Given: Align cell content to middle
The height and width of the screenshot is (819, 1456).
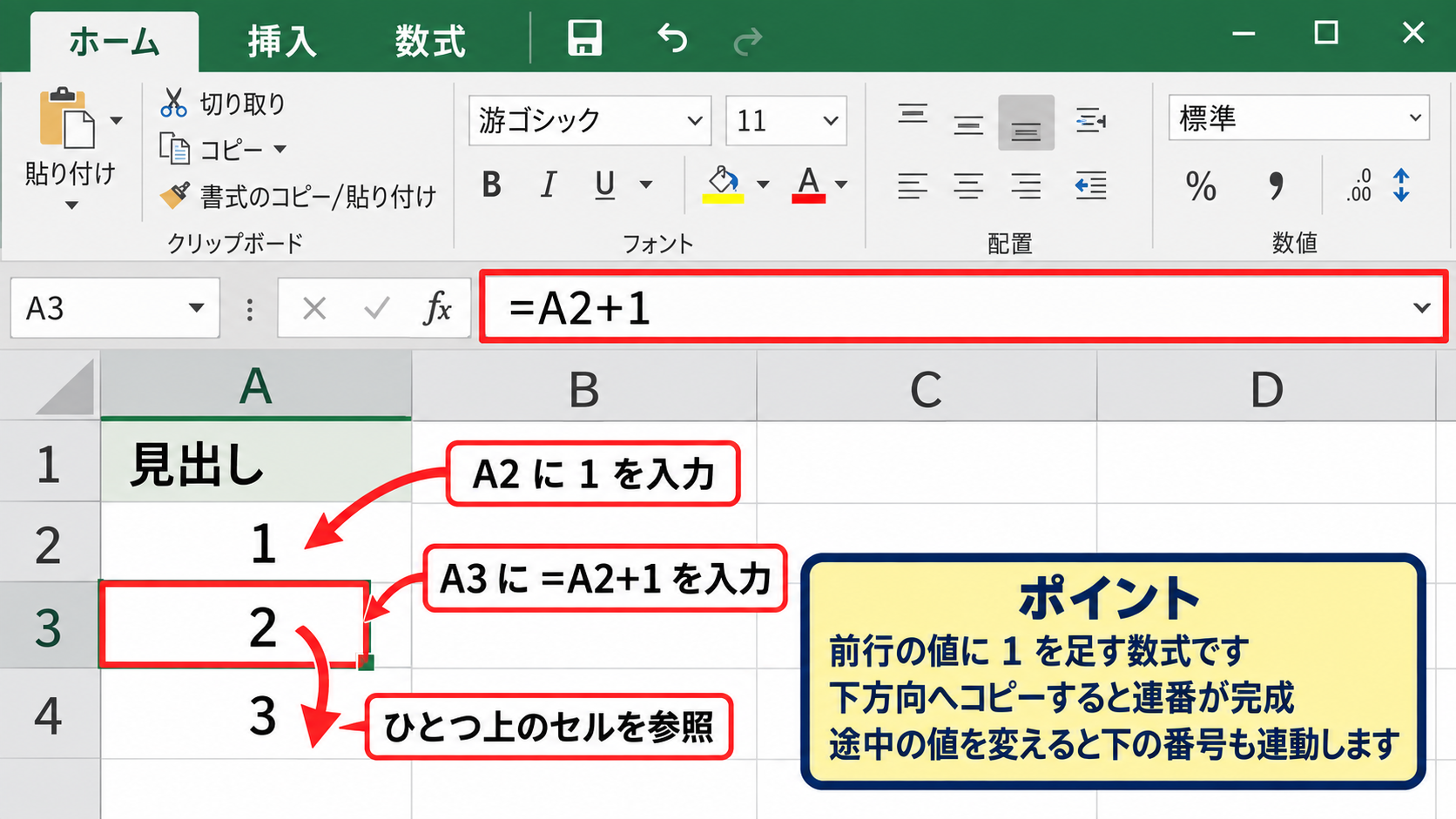Looking at the screenshot, I should pyautogui.click(x=968, y=124).
